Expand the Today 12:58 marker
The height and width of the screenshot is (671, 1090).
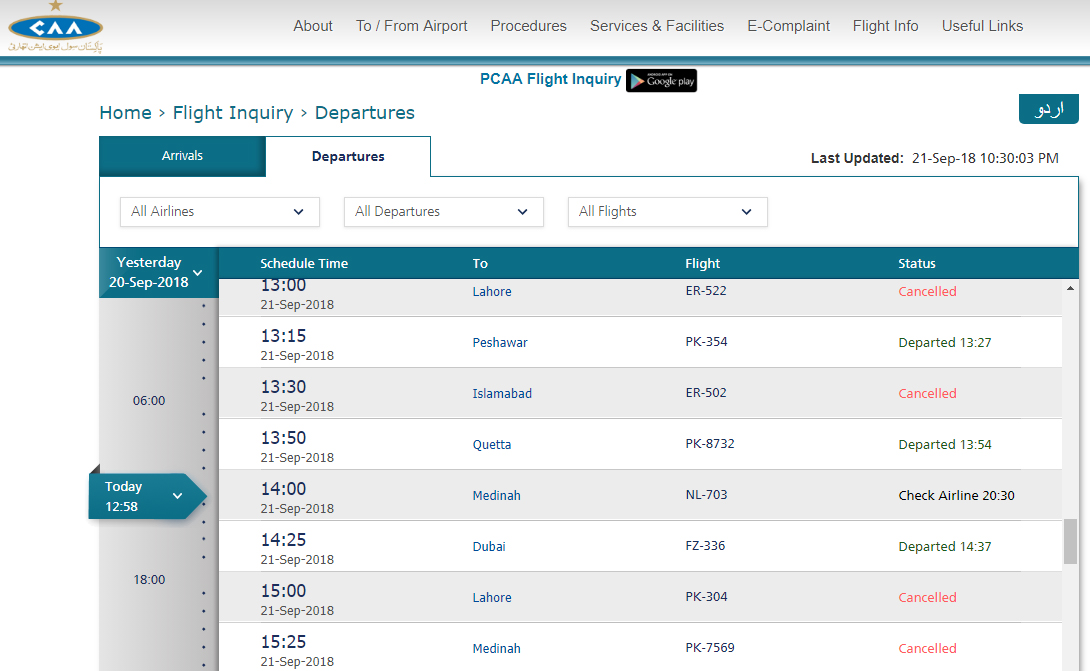pos(147,496)
